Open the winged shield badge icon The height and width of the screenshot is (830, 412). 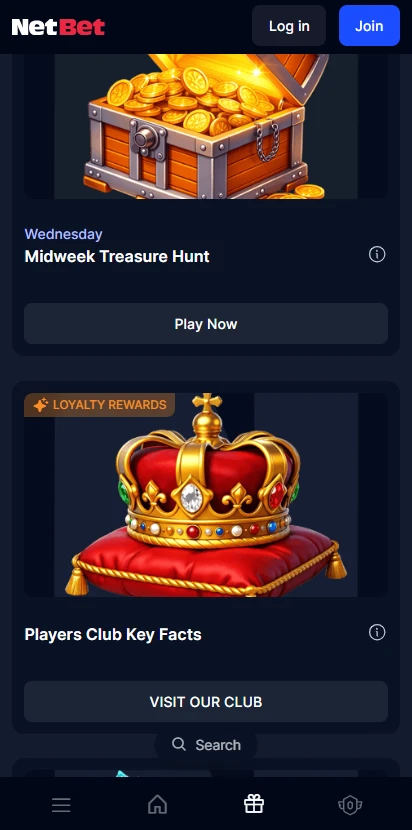(350, 805)
